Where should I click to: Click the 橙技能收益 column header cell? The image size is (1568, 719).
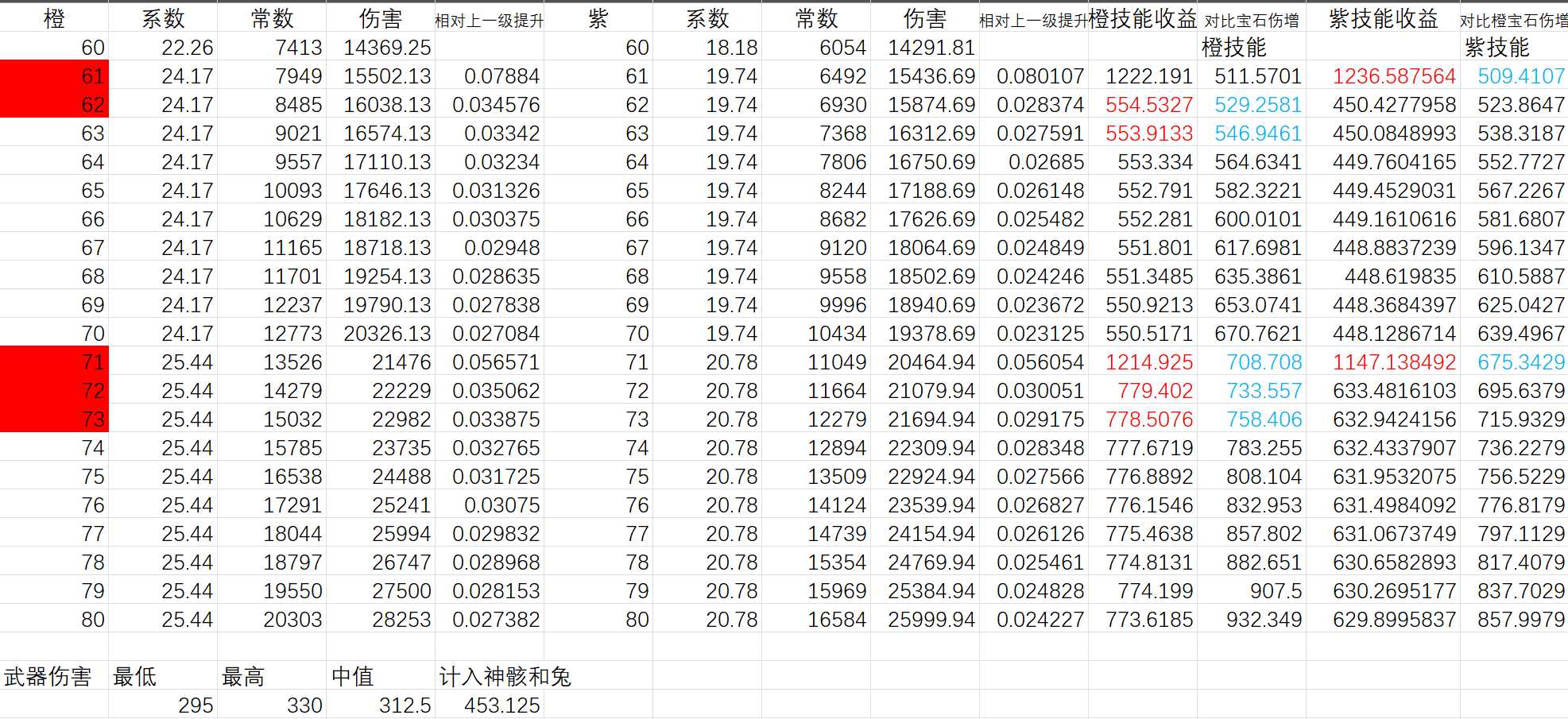[1142, 18]
